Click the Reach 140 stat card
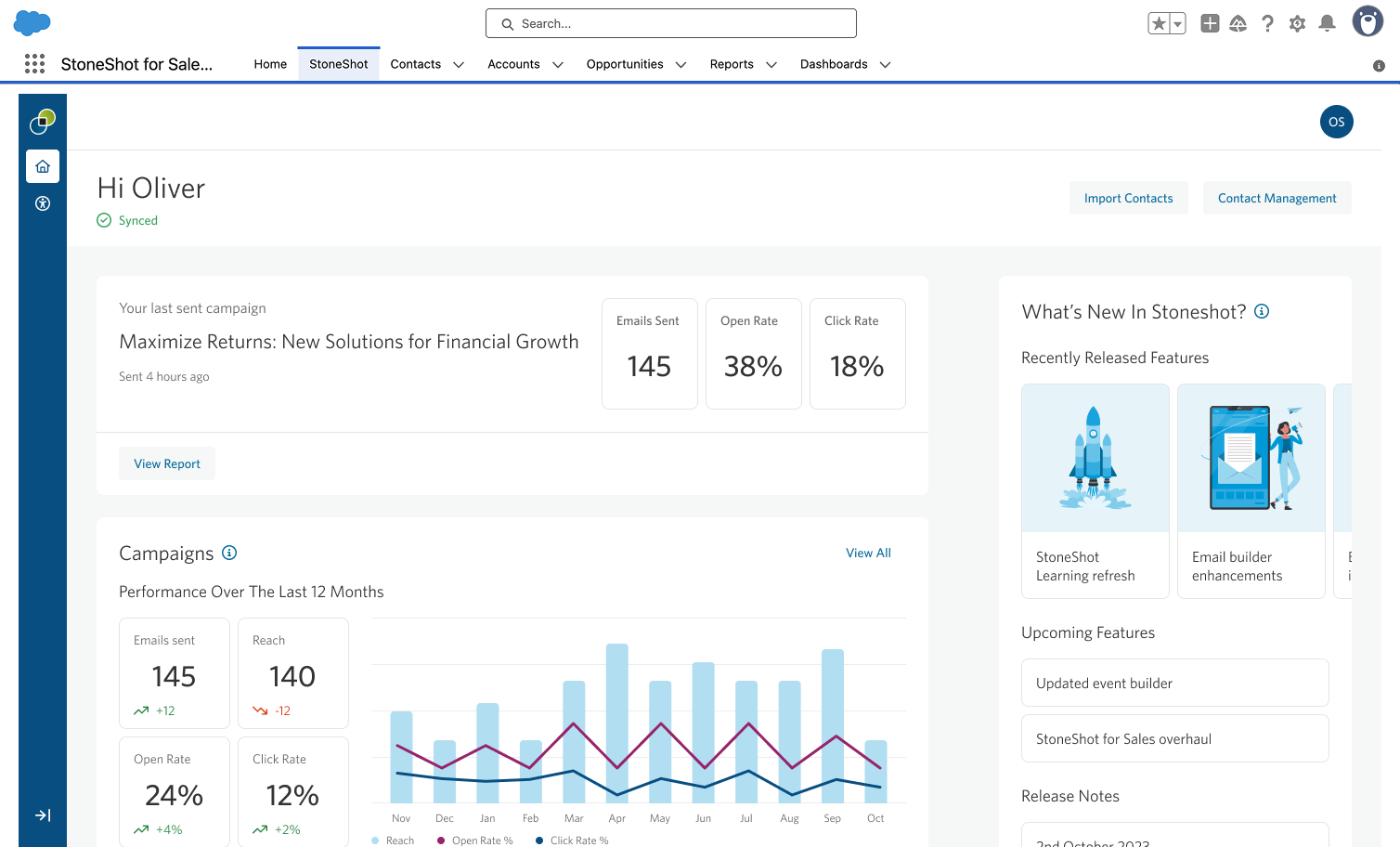This screenshot has width=1400, height=847. pos(293,673)
